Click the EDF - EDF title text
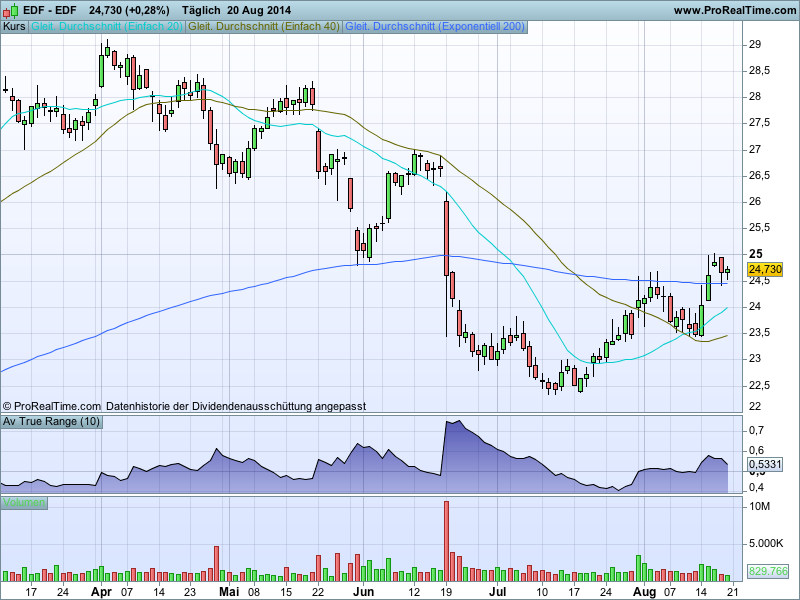Screen dimensions: 800x600 50,10
